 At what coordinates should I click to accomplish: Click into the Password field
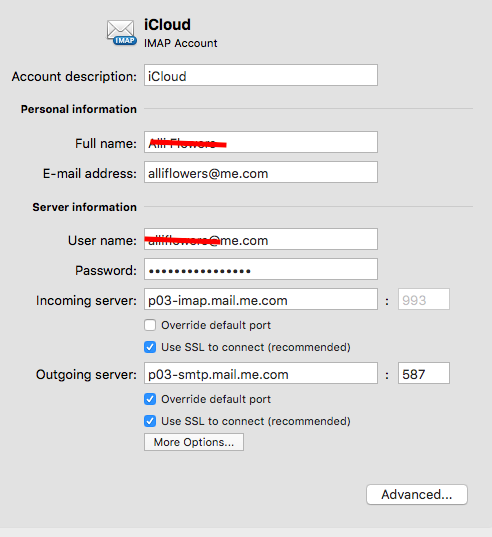click(x=261, y=269)
